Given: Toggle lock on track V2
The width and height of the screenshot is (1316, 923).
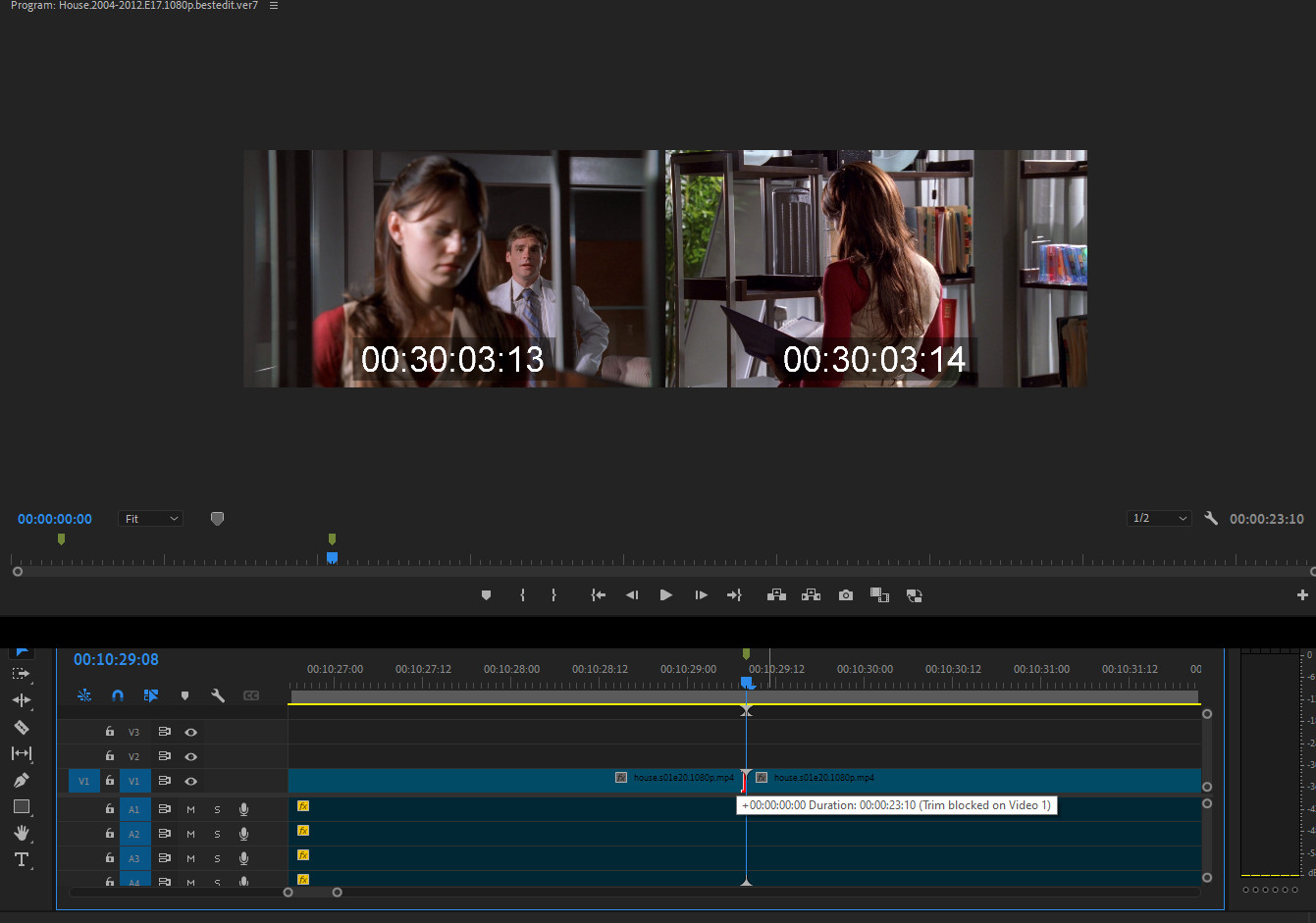Looking at the screenshot, I should point(110,756).
